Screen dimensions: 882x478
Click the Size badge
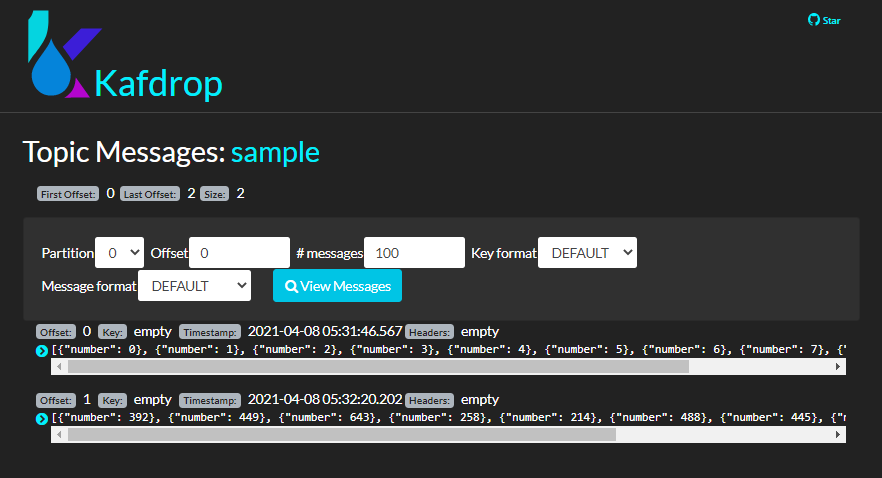coord(214,194)
